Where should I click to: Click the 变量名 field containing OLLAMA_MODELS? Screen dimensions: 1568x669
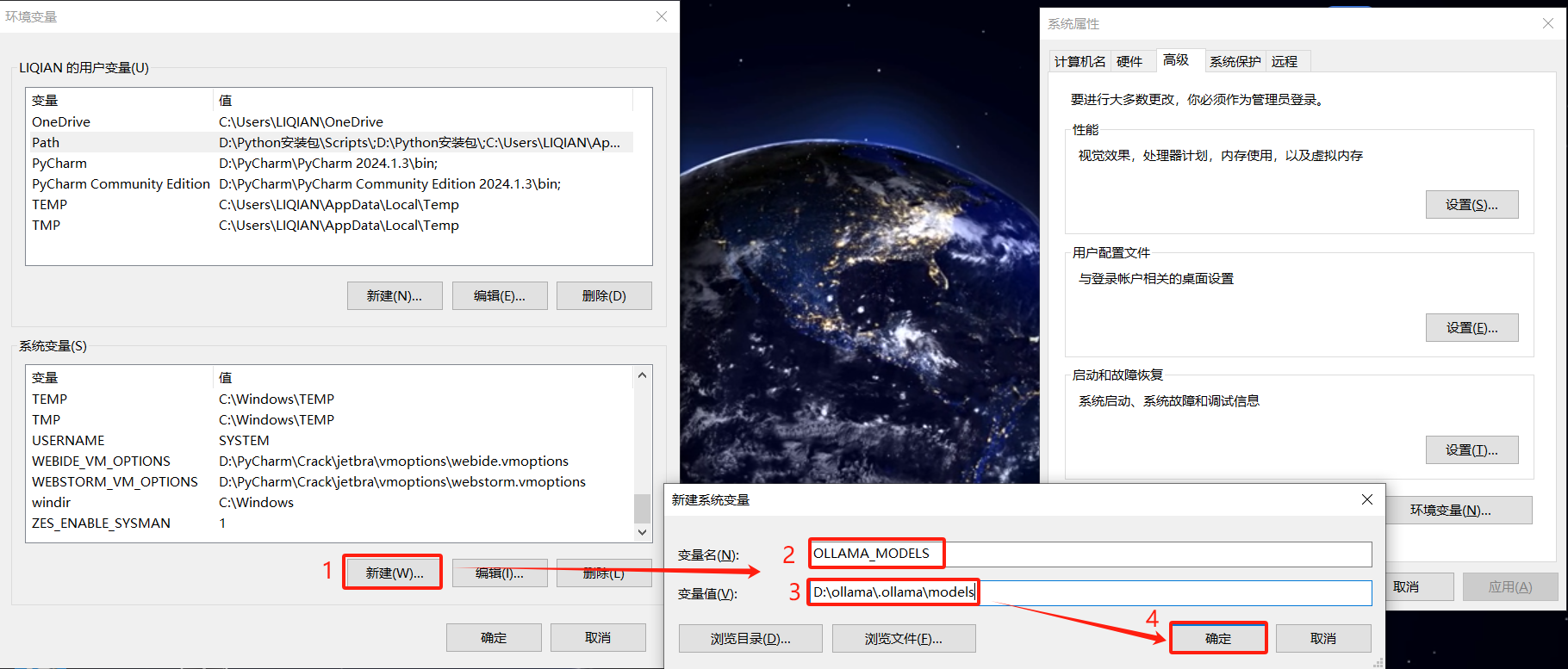(1090, 554)
